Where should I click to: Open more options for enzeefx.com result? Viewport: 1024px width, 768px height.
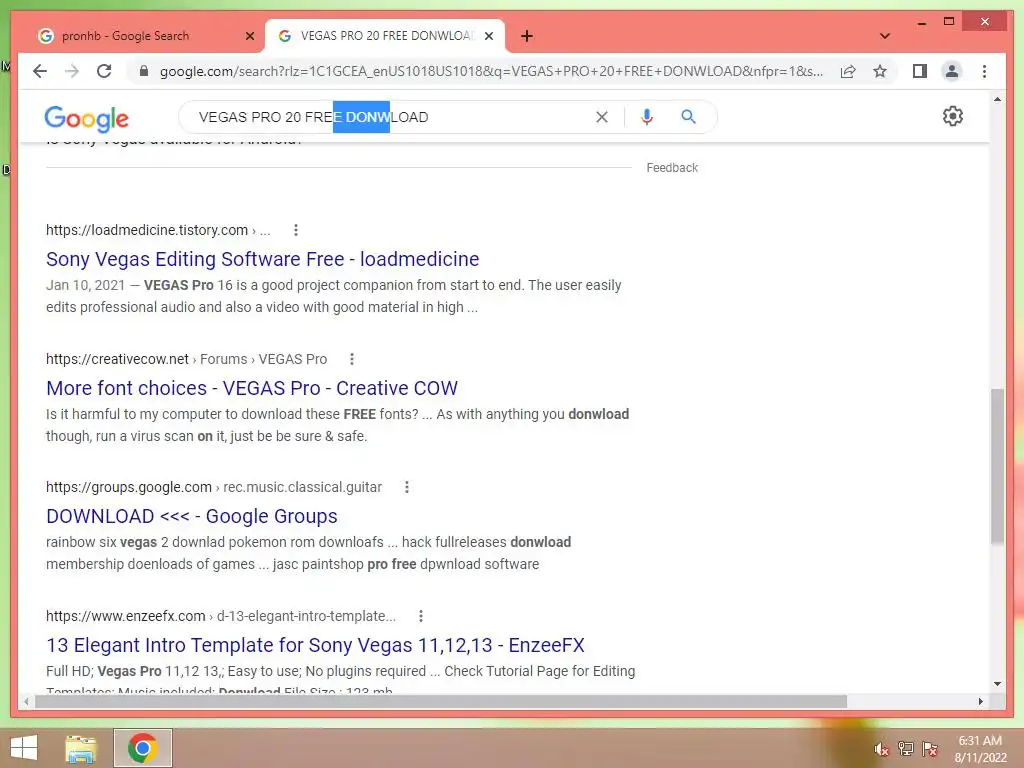tap(421, 616)
